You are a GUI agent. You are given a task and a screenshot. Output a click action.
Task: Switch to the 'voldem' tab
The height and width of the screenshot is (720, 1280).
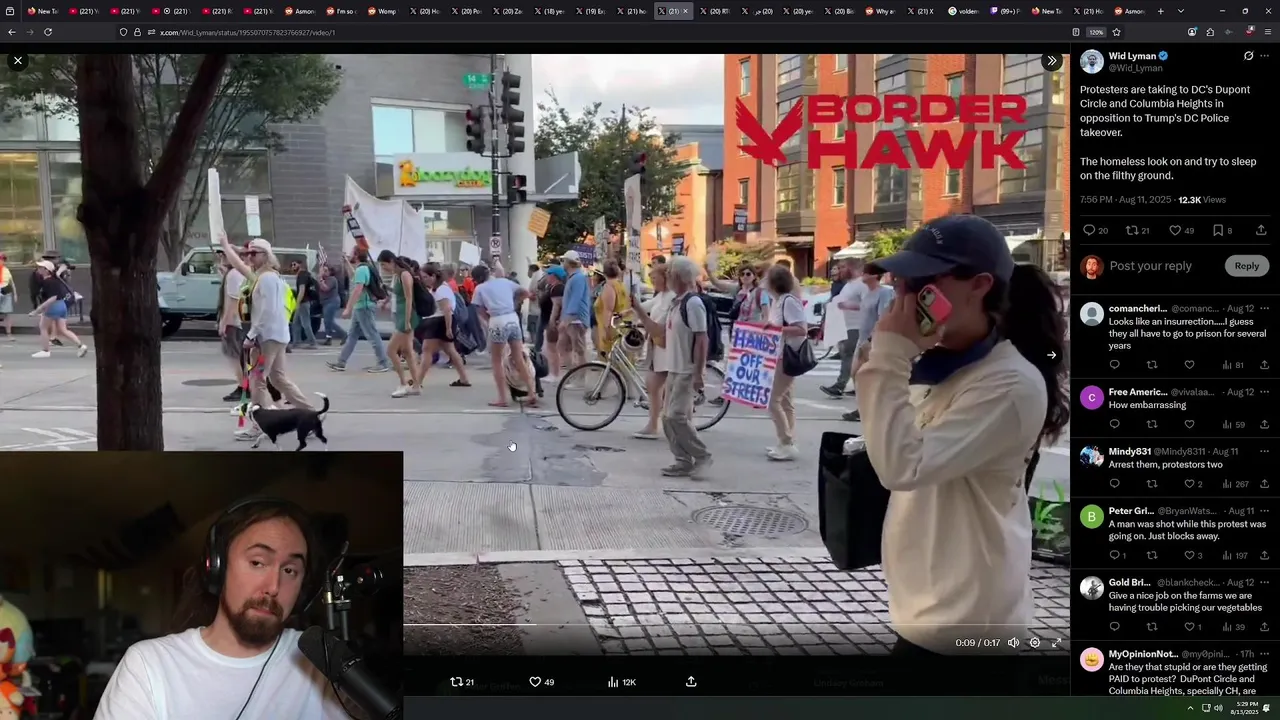[x=963, y=11]
